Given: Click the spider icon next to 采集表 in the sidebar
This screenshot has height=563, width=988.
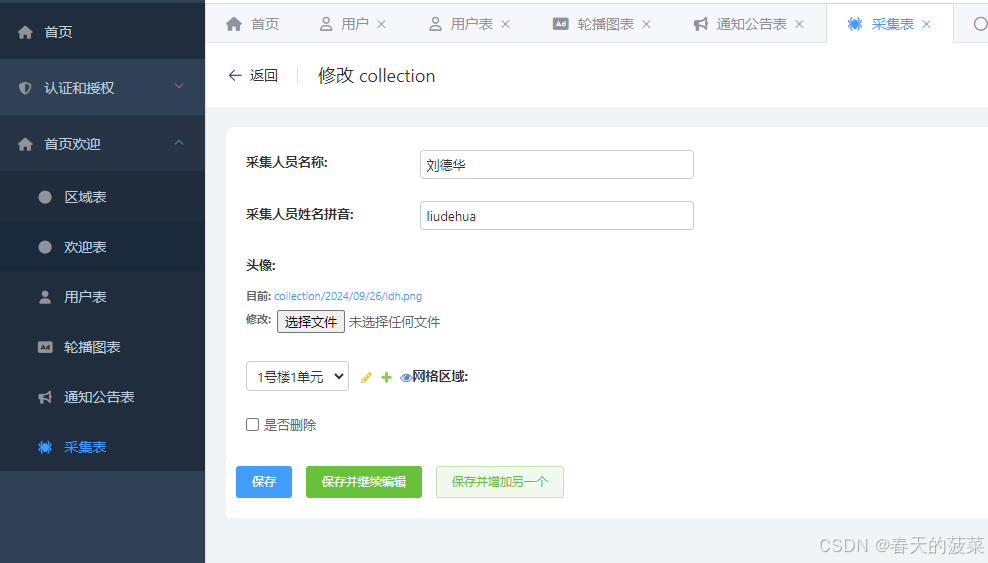Looking at the screenshot, I should coord(45,447).
